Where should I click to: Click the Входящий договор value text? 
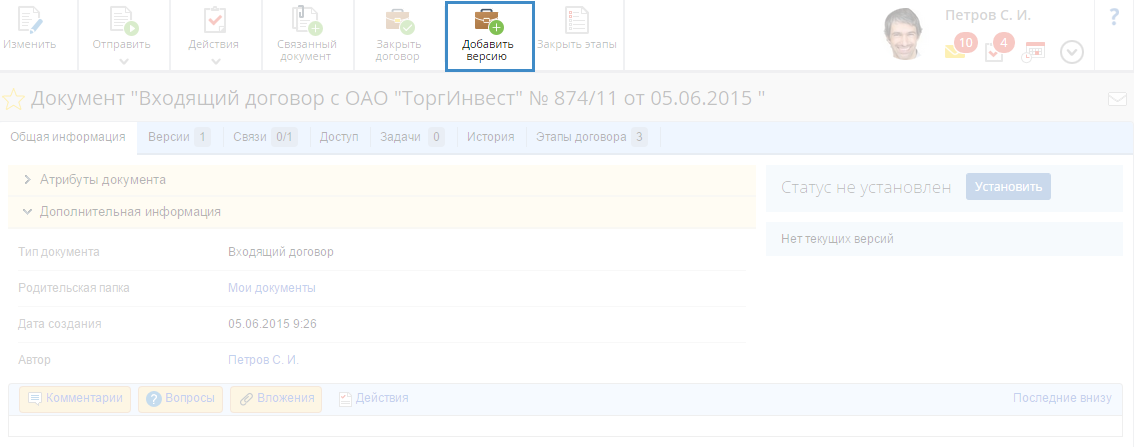pos(281,252)
